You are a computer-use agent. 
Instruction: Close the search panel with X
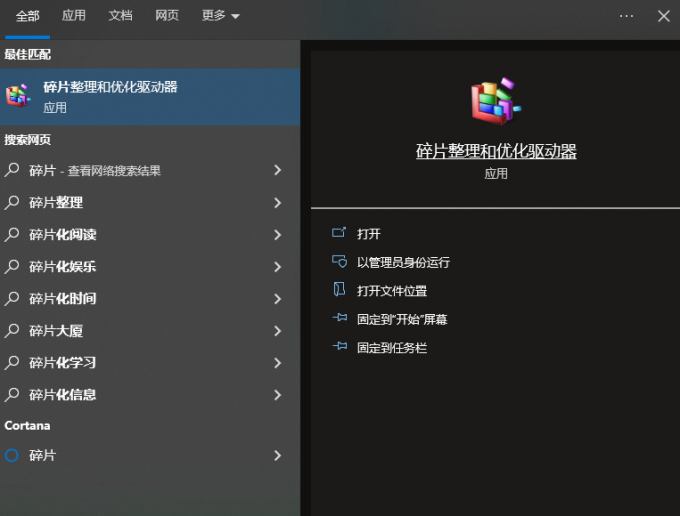[664, 16]
